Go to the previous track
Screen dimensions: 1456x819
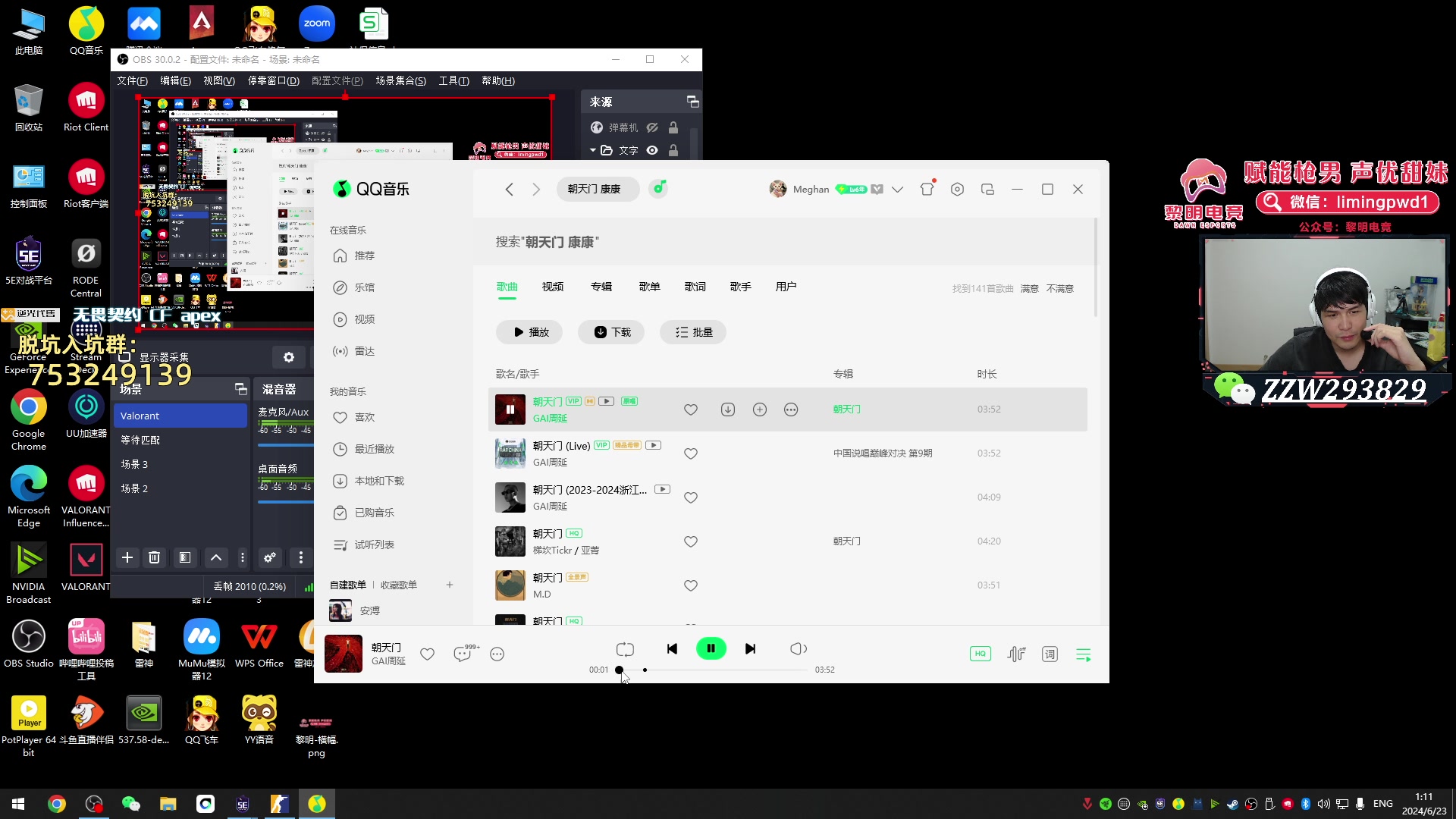coord(672,649)
